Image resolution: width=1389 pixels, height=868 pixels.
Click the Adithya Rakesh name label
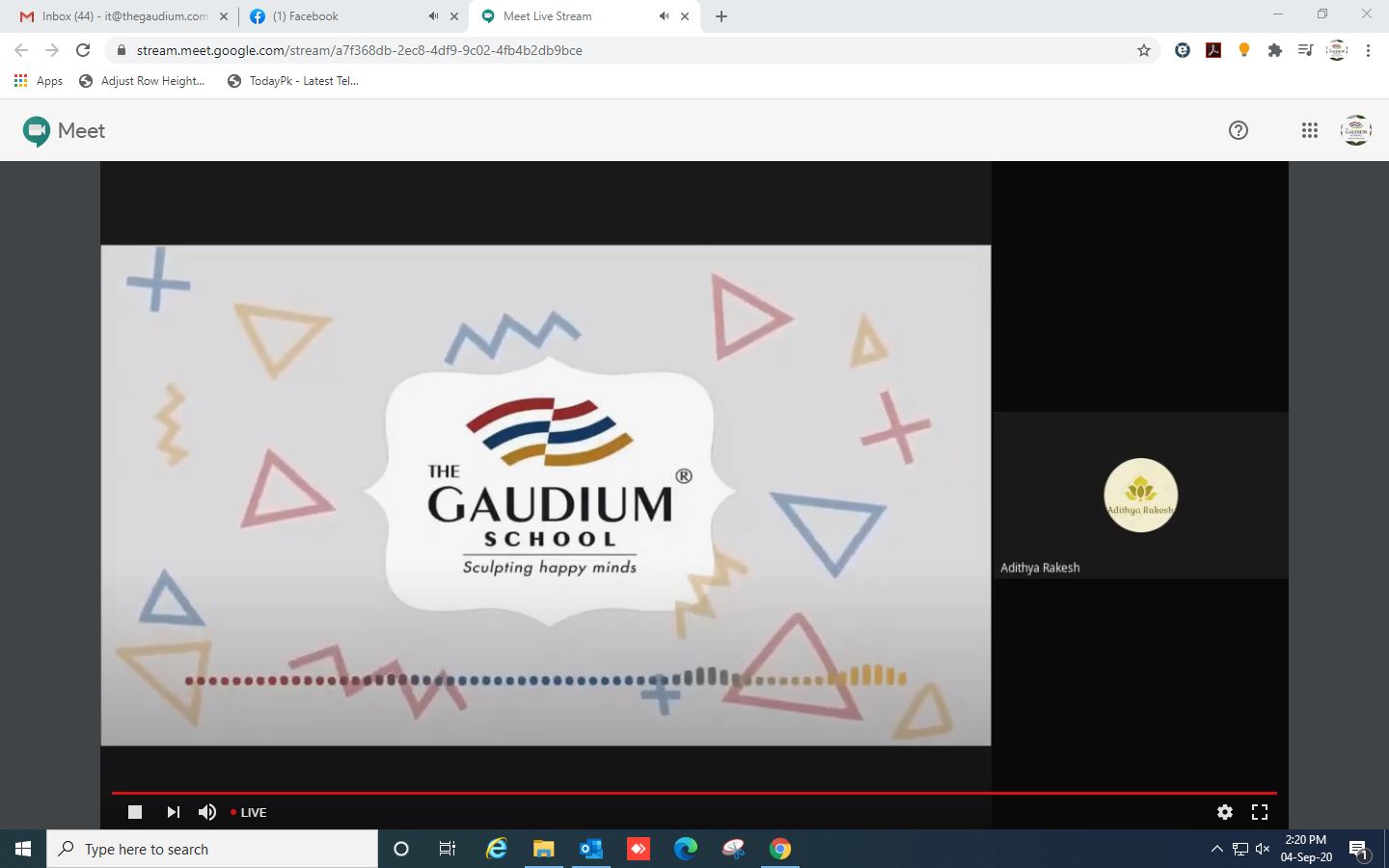[x=1040, y=567]
